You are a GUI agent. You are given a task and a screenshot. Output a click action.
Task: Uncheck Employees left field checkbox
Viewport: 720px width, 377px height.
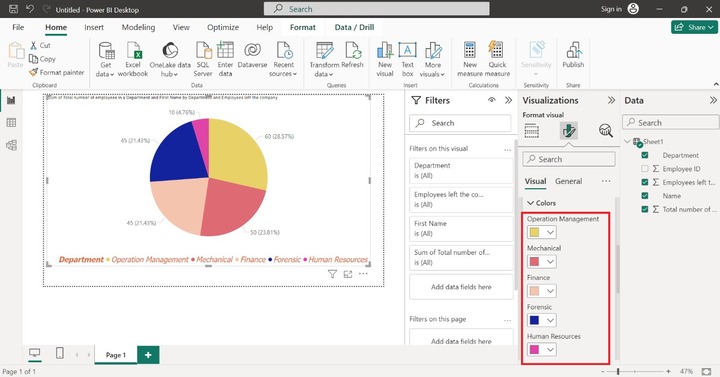click(645, 182)
